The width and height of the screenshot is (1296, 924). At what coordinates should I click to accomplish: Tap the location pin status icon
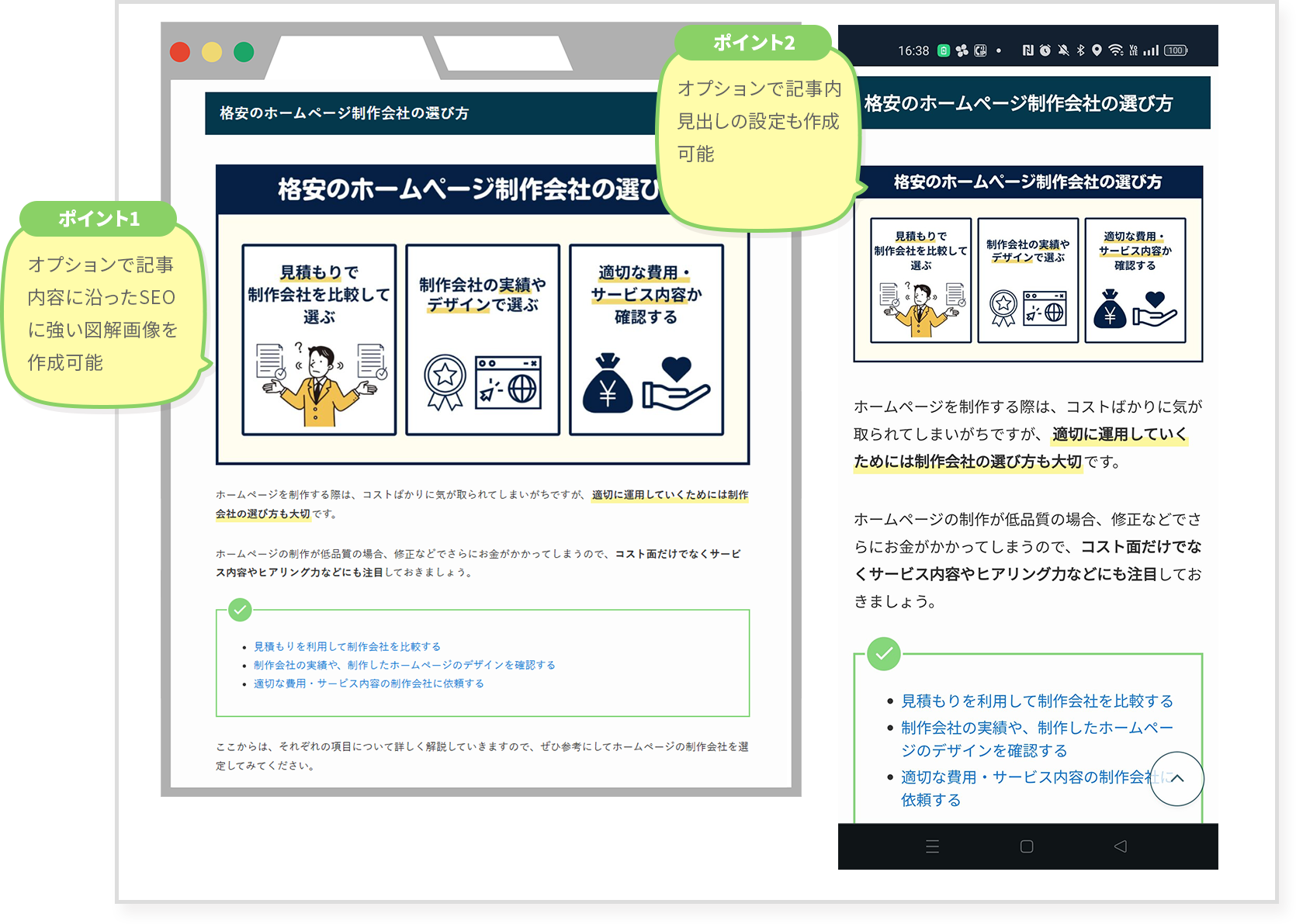coord(1097,50)
